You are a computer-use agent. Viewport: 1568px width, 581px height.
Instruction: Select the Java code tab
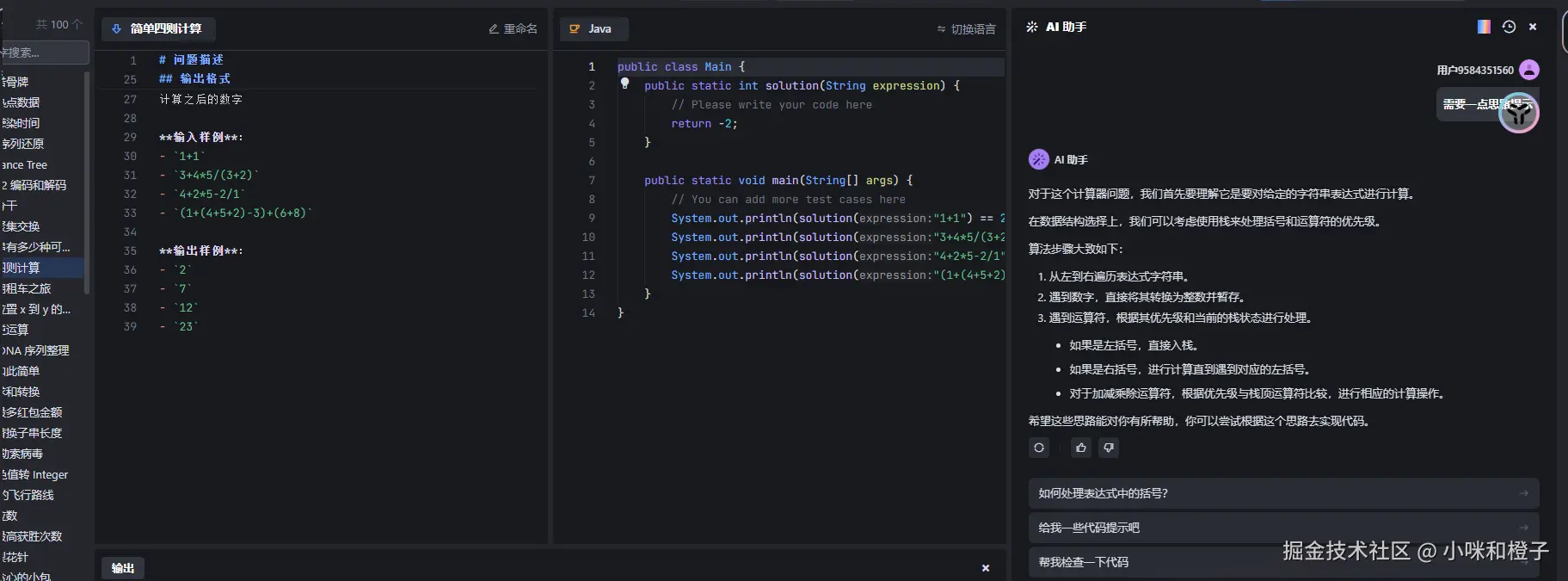pyautogui.click(x=593, y=28)
